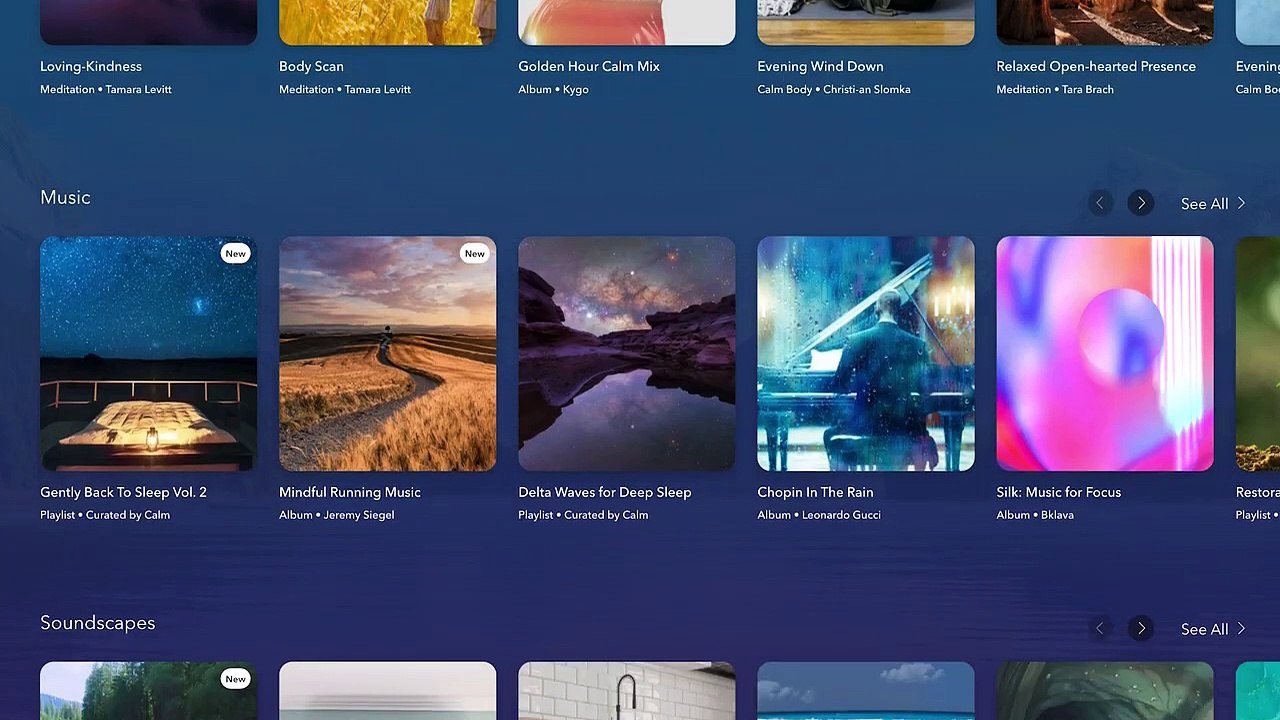The image size is (1280, 720).
Task: Open See All for Music section
Action: [1213, 204]
